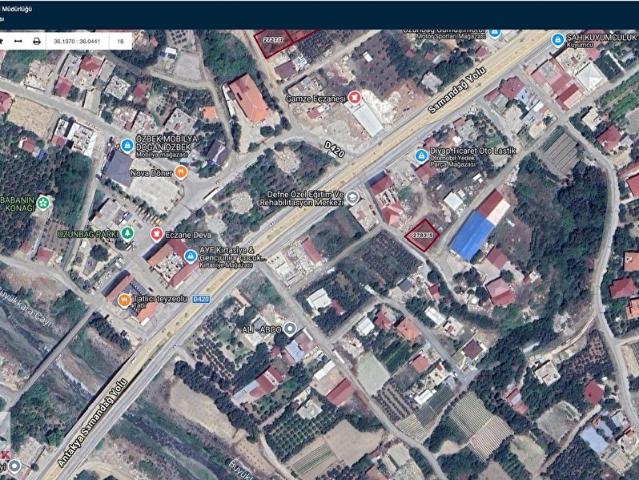639x480 pixels.
Task: Click the Özbek Mobilya shop marker
Action: (127, 145)
